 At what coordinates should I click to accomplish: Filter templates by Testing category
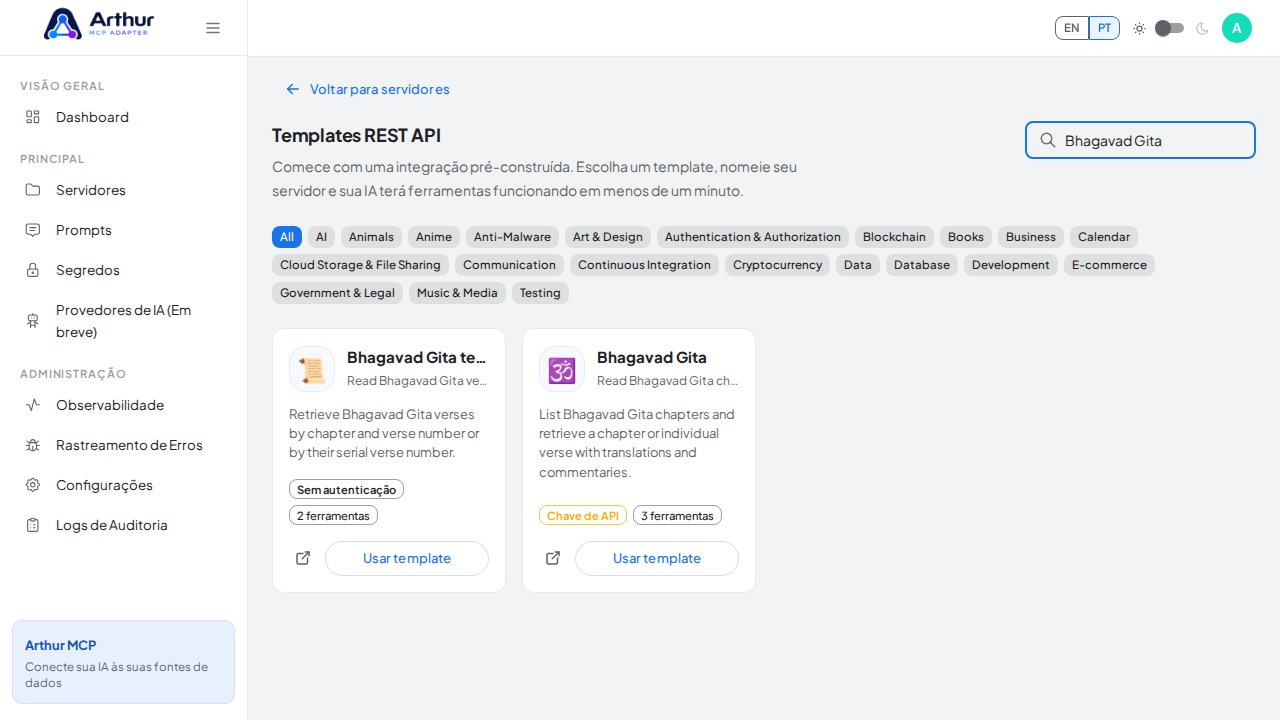pyautogui.click(x=540, y=293)
